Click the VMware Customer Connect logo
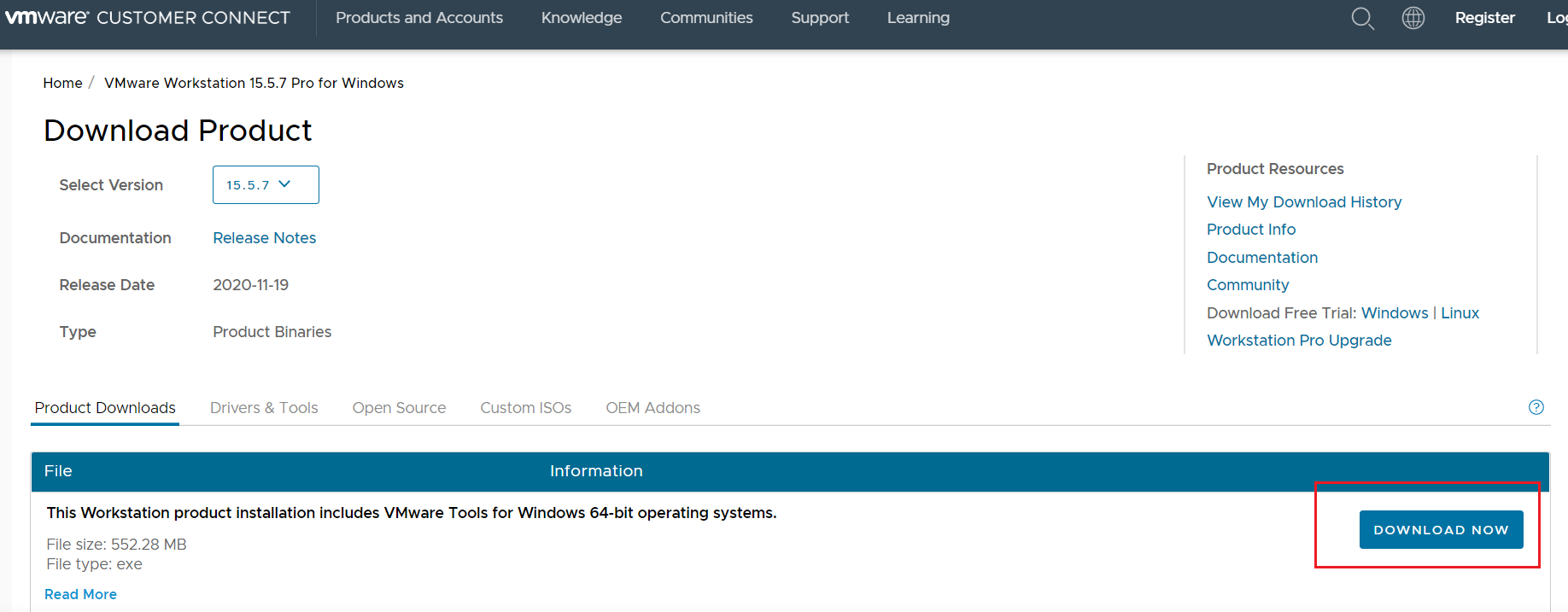 [x=147, y=18]
